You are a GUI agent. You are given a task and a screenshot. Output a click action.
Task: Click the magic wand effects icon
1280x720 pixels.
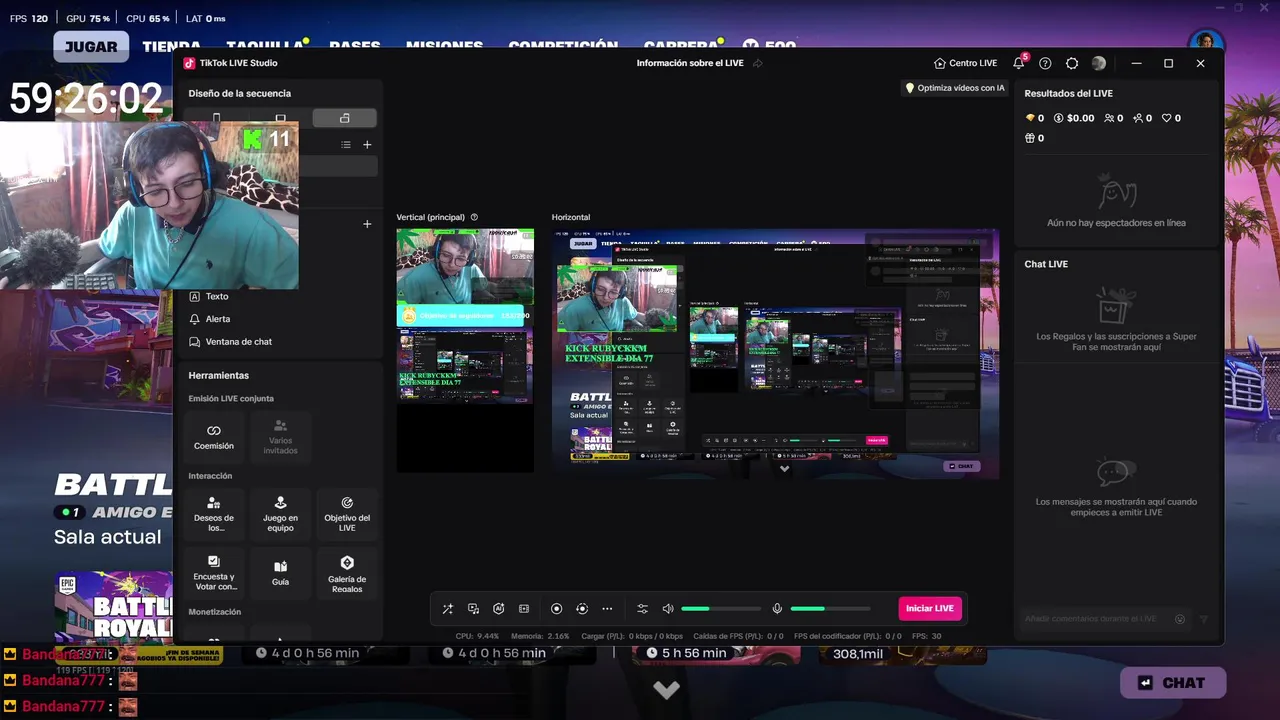[x=448, y=609]
